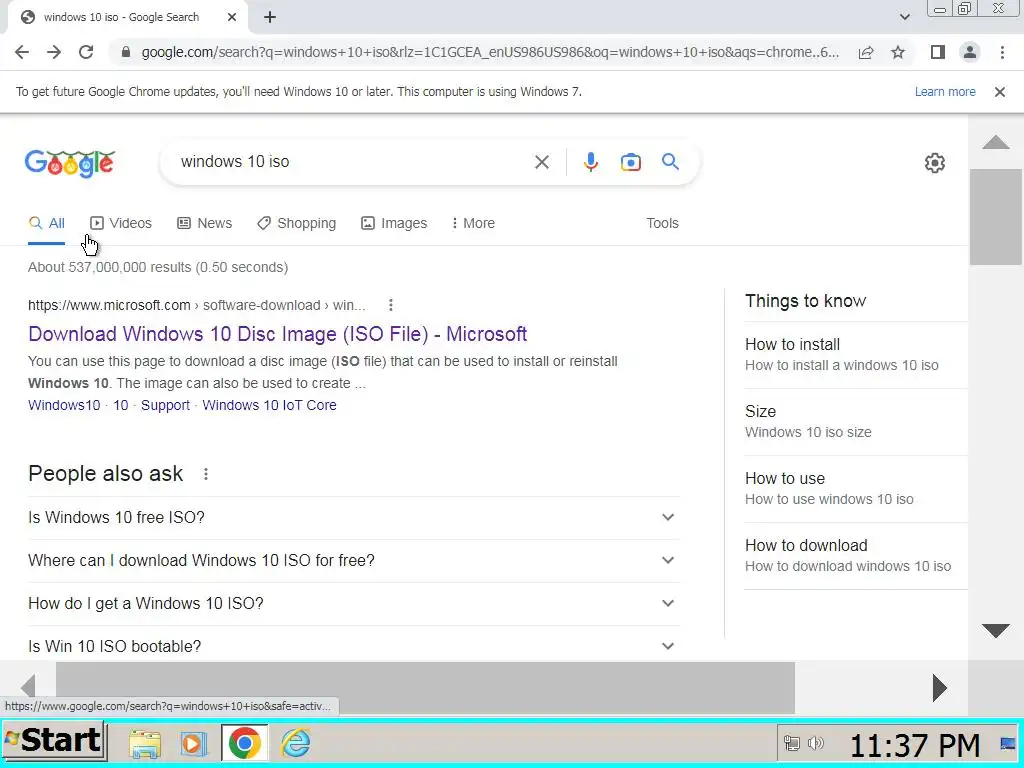This screenshot has width=1024, height=768.
Task: Click the horizontal scrollbar right arrow
Action: [938, 688]
